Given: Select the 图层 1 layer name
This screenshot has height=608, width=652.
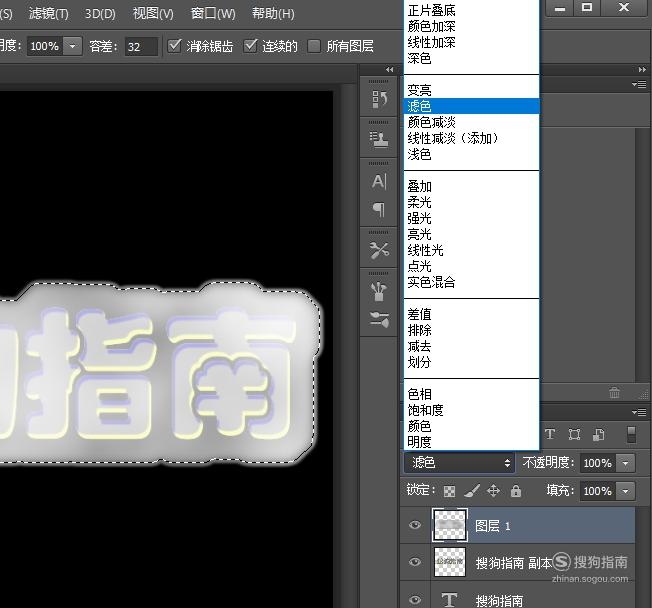Looking at the screenshot, I should coord(493,526).
